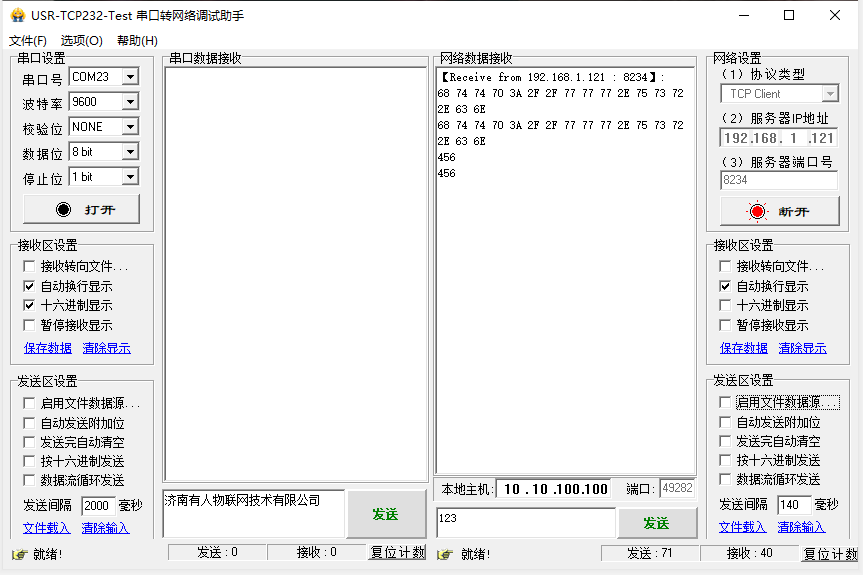Click the network 复位计数 reset counter button

click(829, 554)
